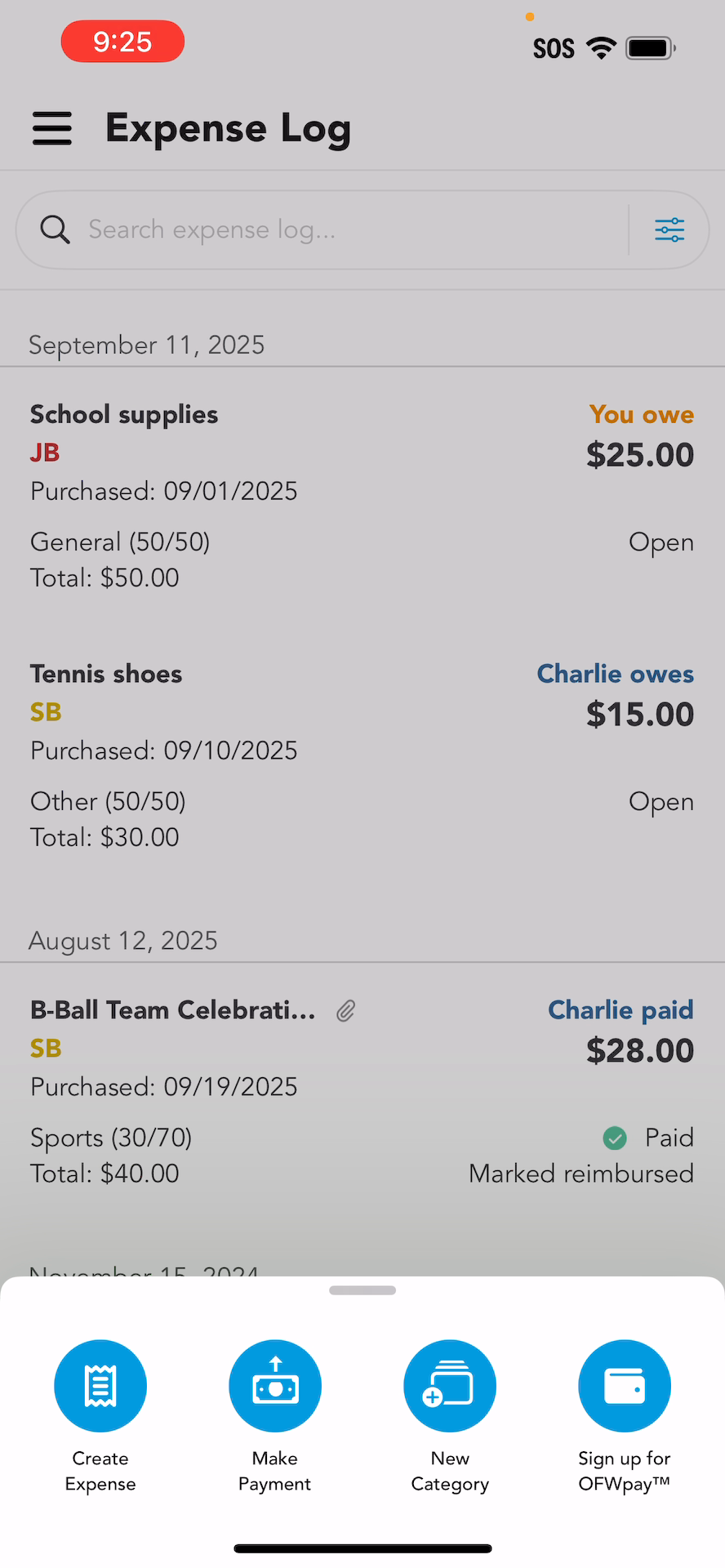Open the B-Ball Team Celebration expense
Screen dimensions: 725x1568
click(x=173, y=1010)
